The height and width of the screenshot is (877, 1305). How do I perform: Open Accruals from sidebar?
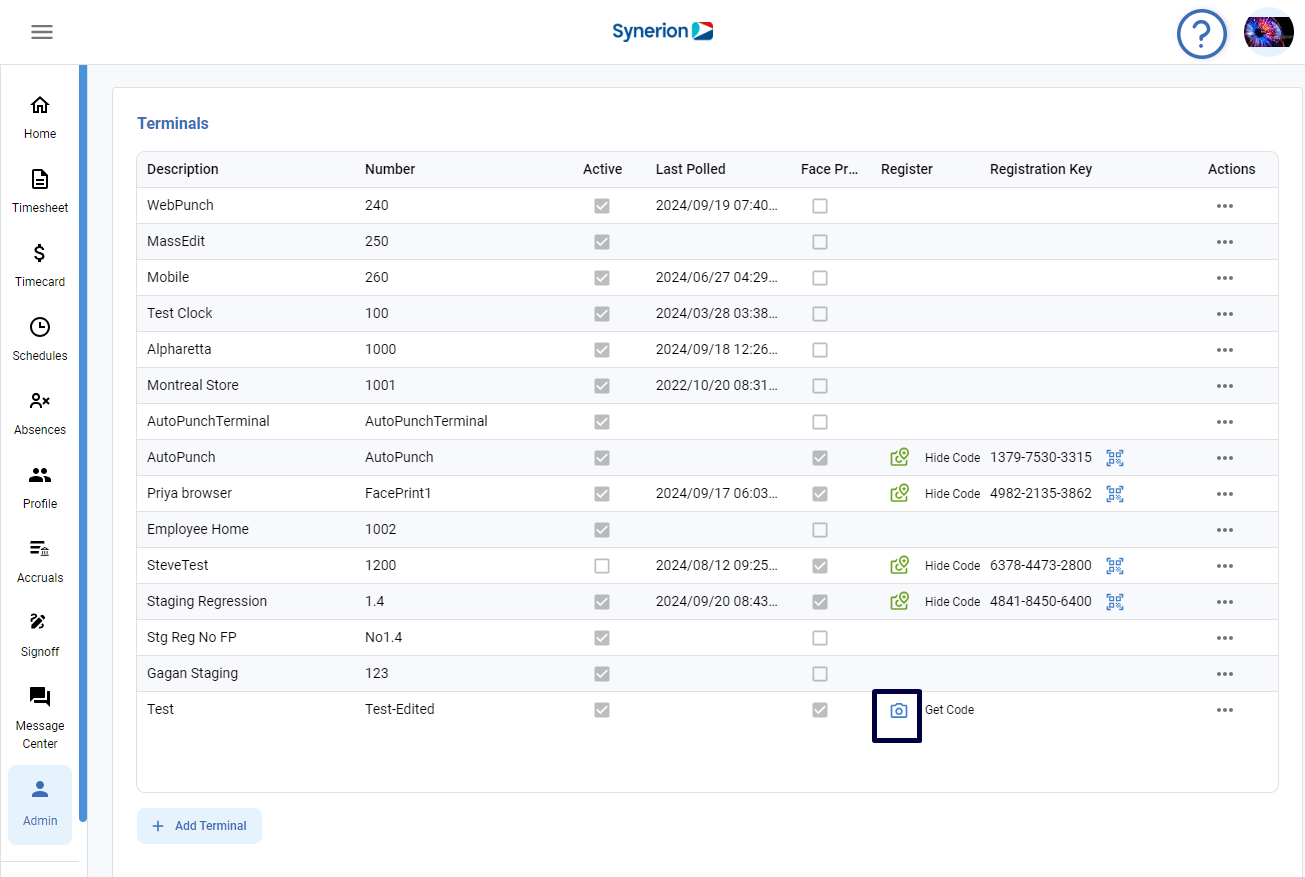point(40,561)
